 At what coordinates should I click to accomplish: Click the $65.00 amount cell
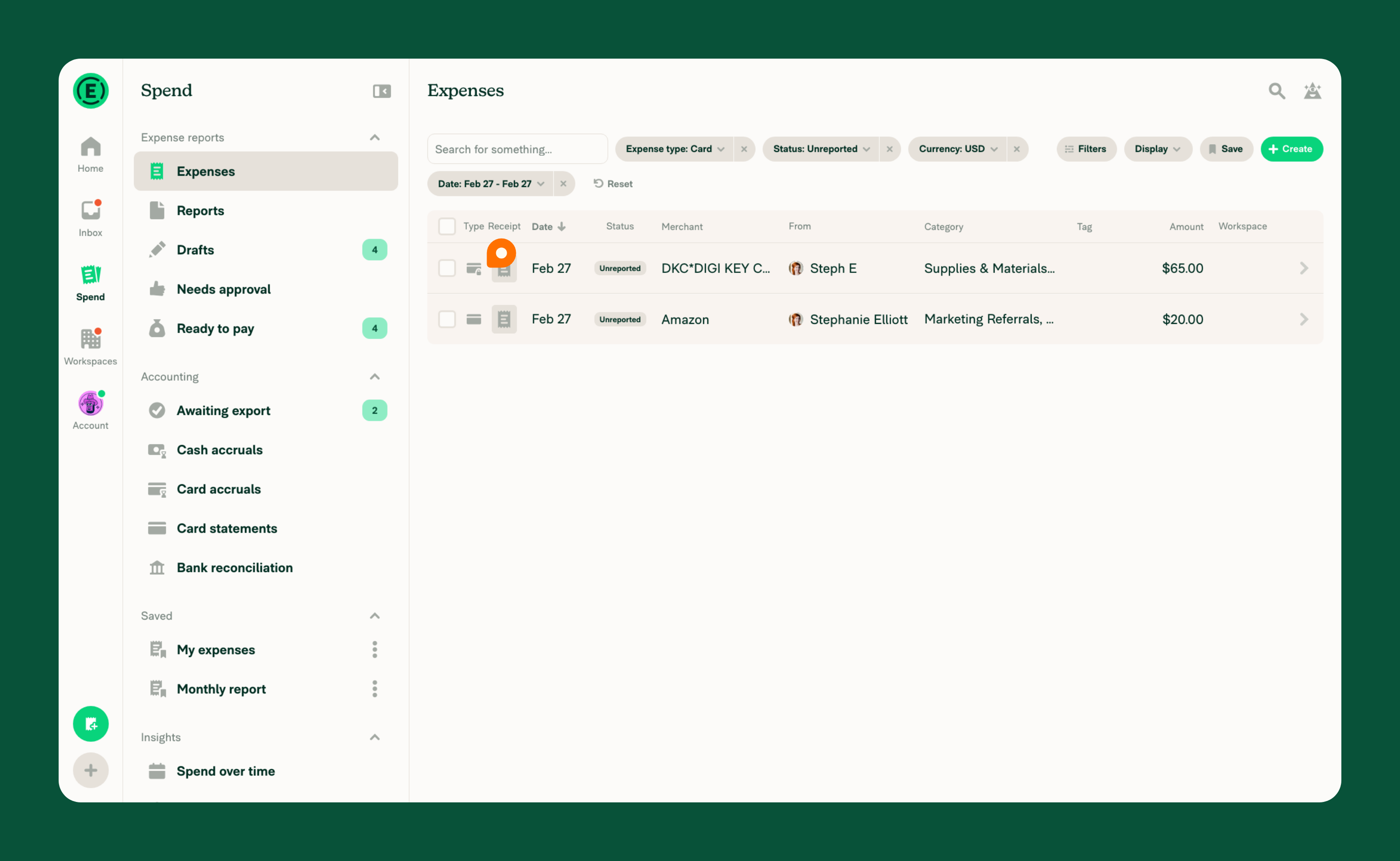tap(1182, 268)
